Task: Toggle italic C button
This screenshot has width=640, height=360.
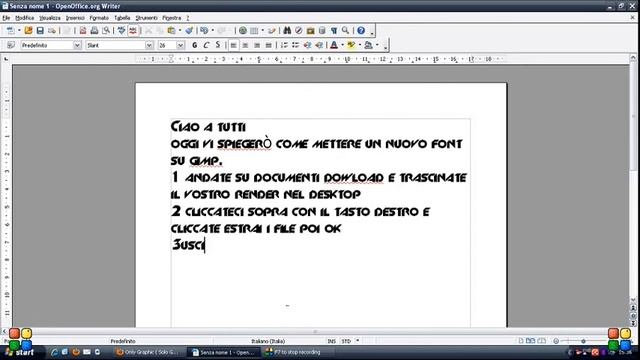Action: 206,45
